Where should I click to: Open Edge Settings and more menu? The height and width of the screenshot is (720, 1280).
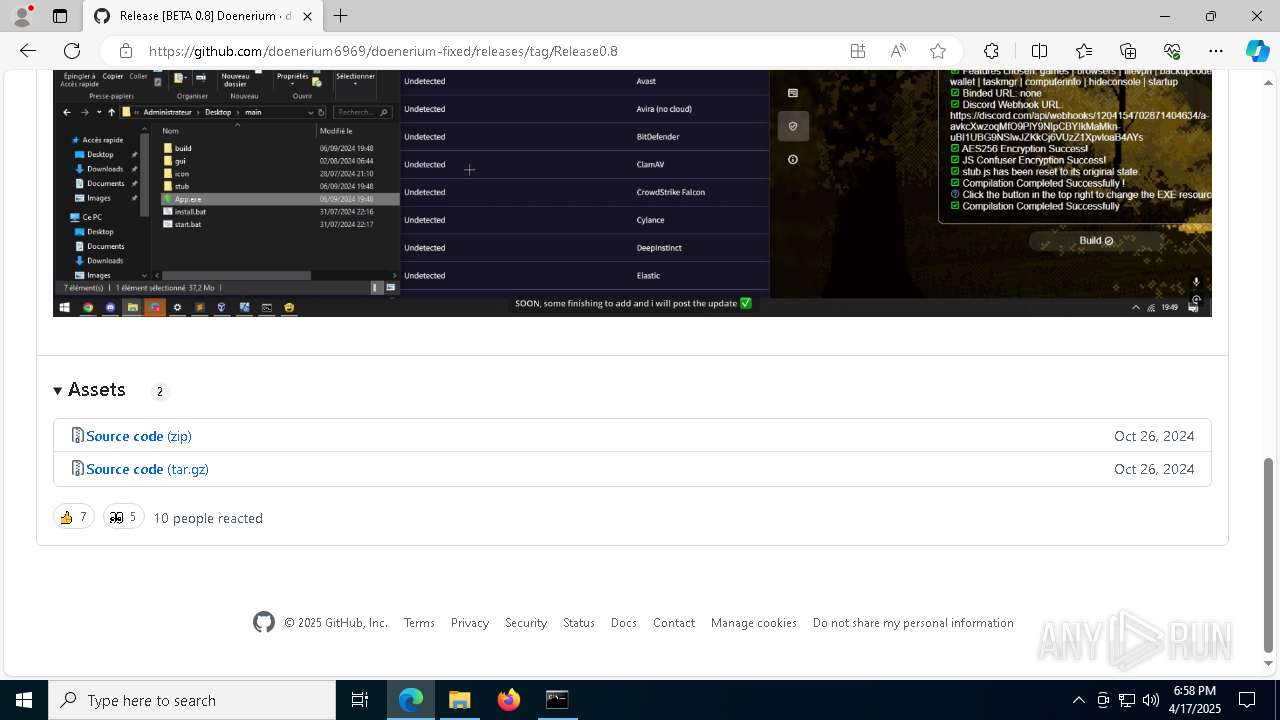coord(1216,51)
